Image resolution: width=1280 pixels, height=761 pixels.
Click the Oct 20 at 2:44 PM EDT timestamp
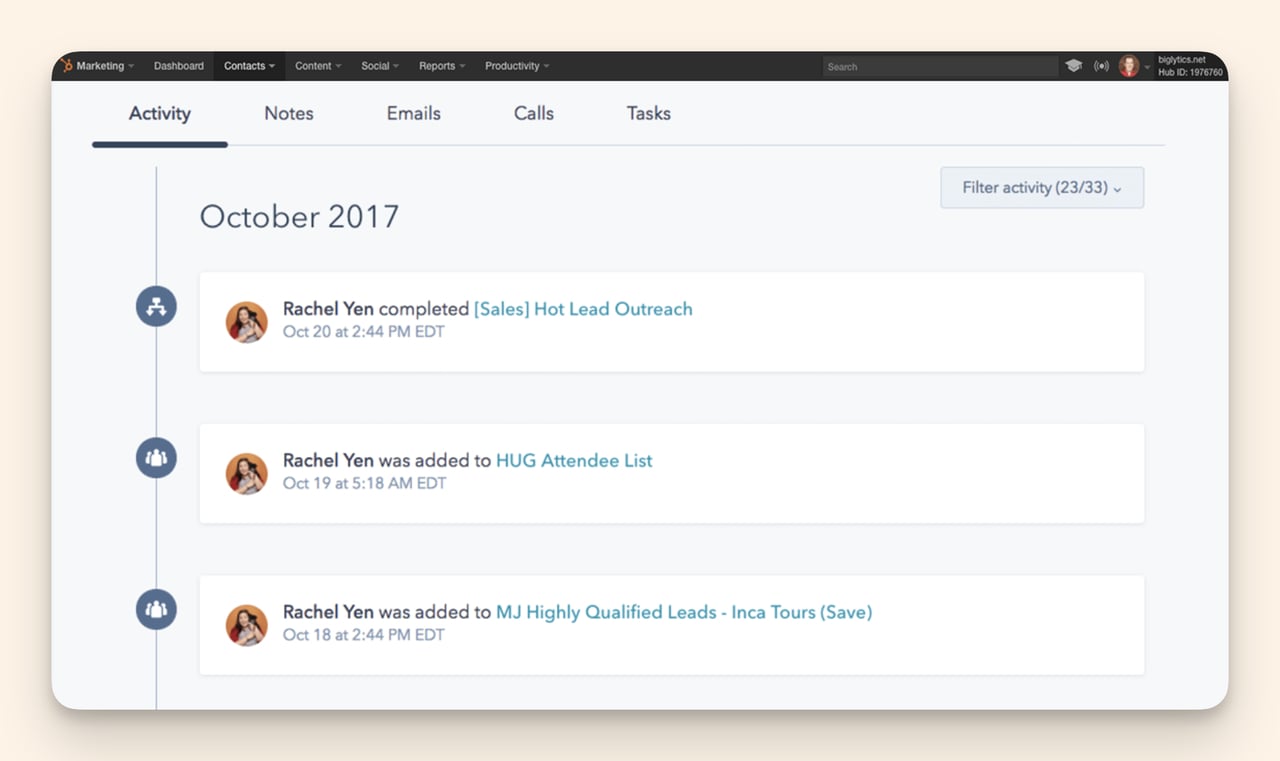(364, 332)
